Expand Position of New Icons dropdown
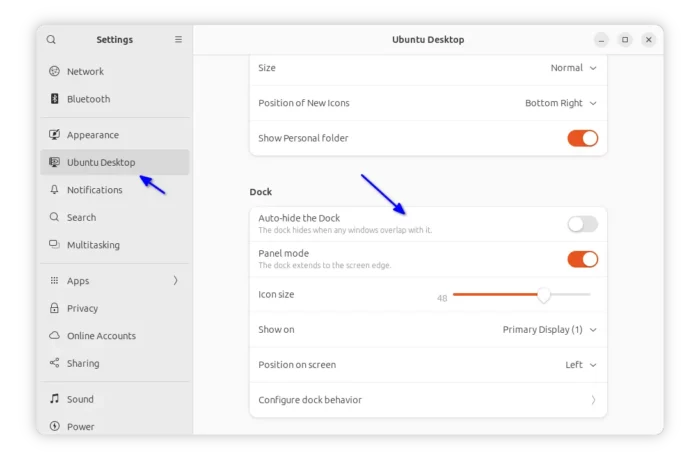The image size is (700, 464). 561,103
